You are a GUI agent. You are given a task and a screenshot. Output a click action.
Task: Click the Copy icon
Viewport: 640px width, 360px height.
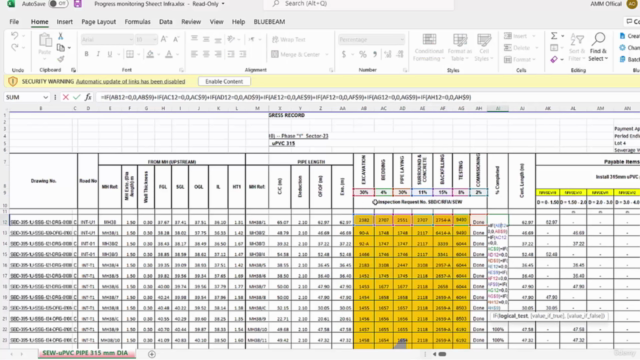click(x=61, y=48)
